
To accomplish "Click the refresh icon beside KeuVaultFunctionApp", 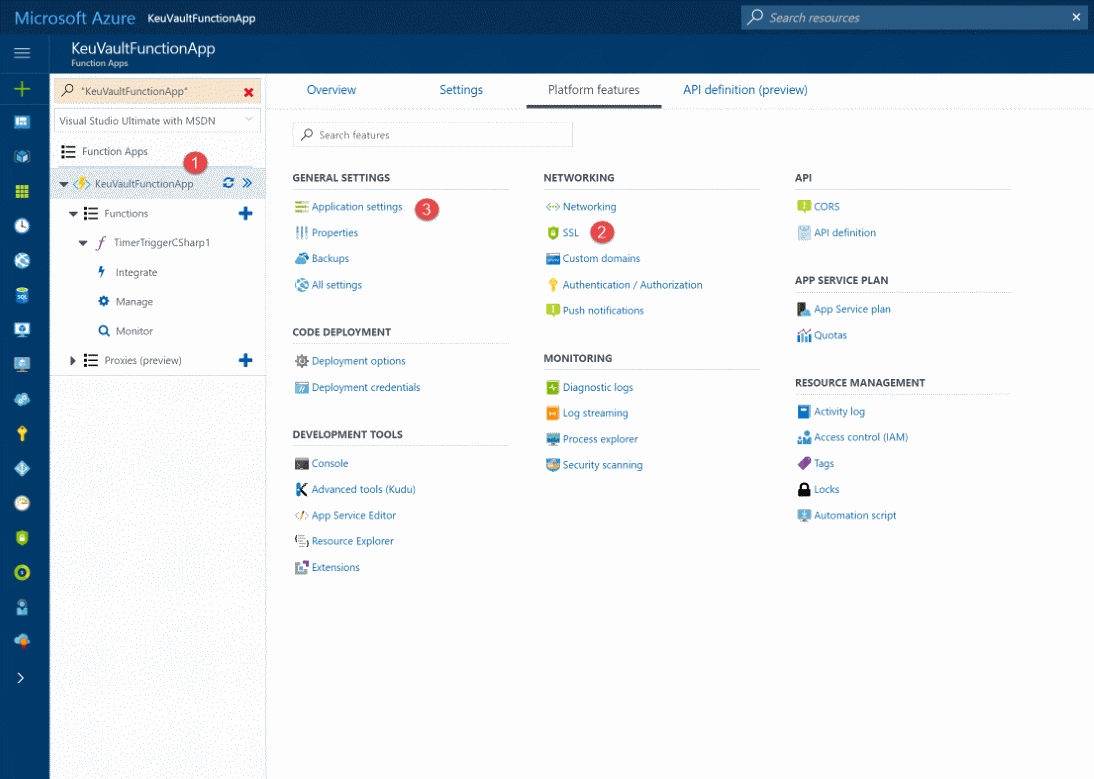I will pos(228,183).
